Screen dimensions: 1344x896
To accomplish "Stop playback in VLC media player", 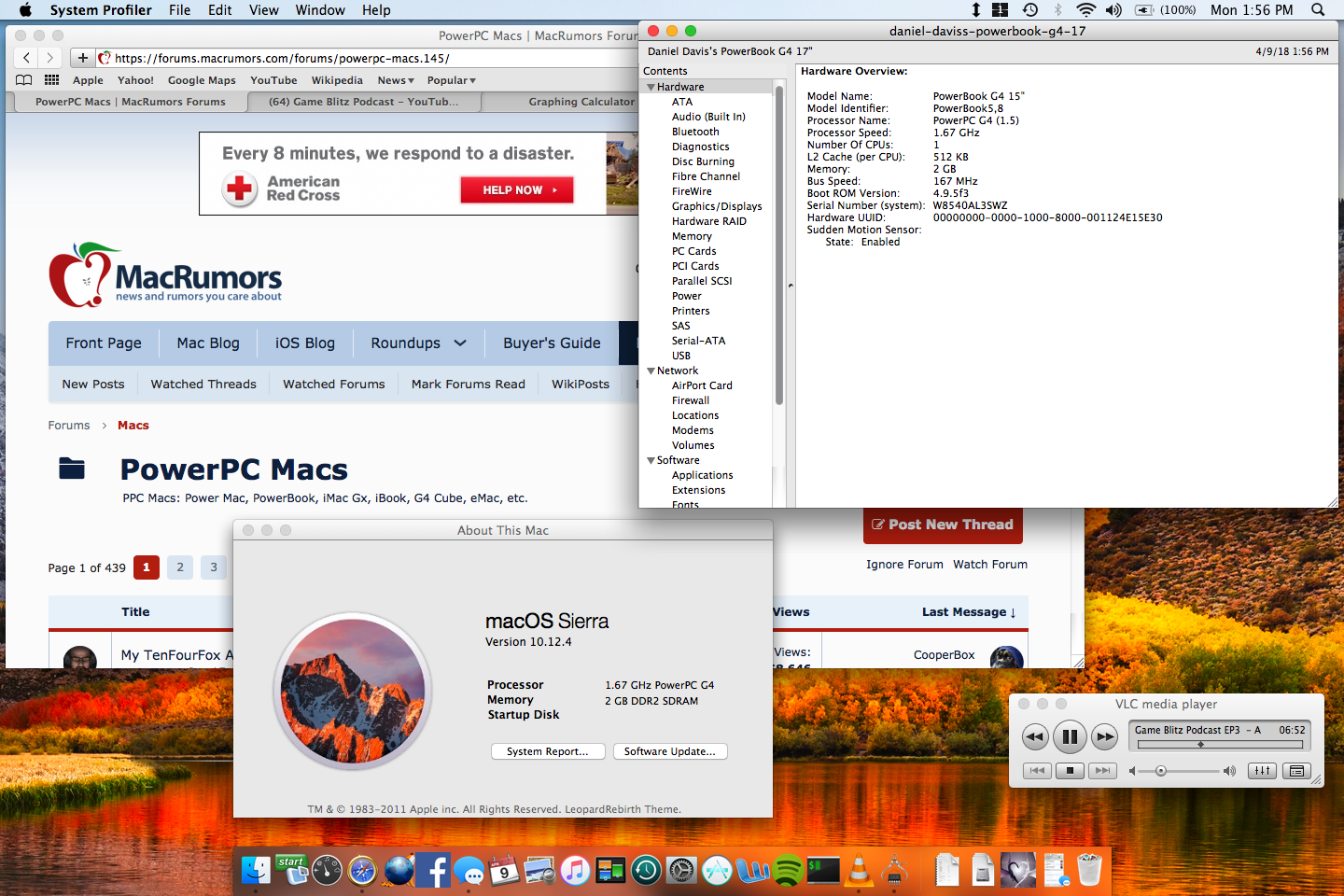I will tap(1070, 771).
